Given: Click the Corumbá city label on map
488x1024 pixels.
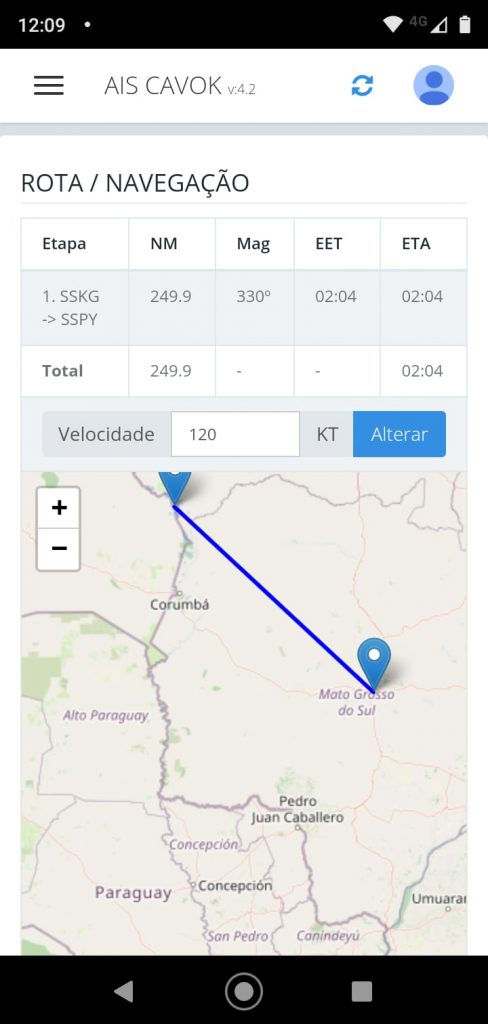Looking at the screenshot, I should [x=180, y=605].
